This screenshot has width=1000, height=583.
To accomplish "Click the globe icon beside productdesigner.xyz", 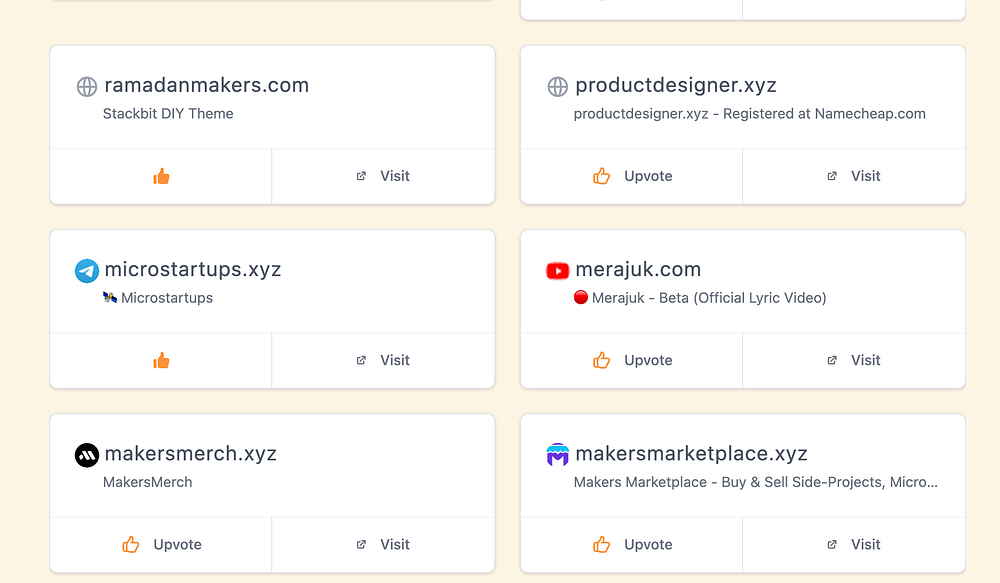I will click(x=558, y=87).
